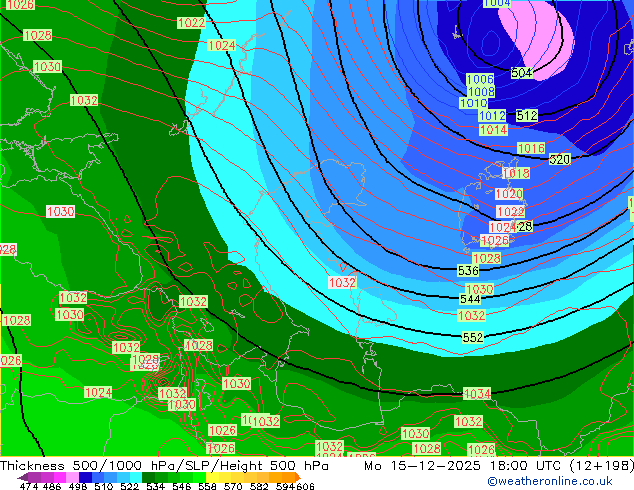Click the 1006 pressure label
The image size is (634, 490).
click(x=480, y=79)
